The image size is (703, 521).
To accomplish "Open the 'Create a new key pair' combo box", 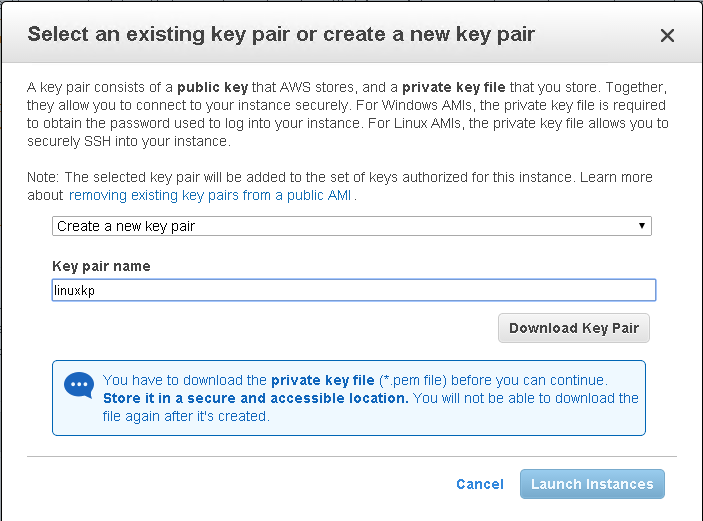I will point(352,226).
